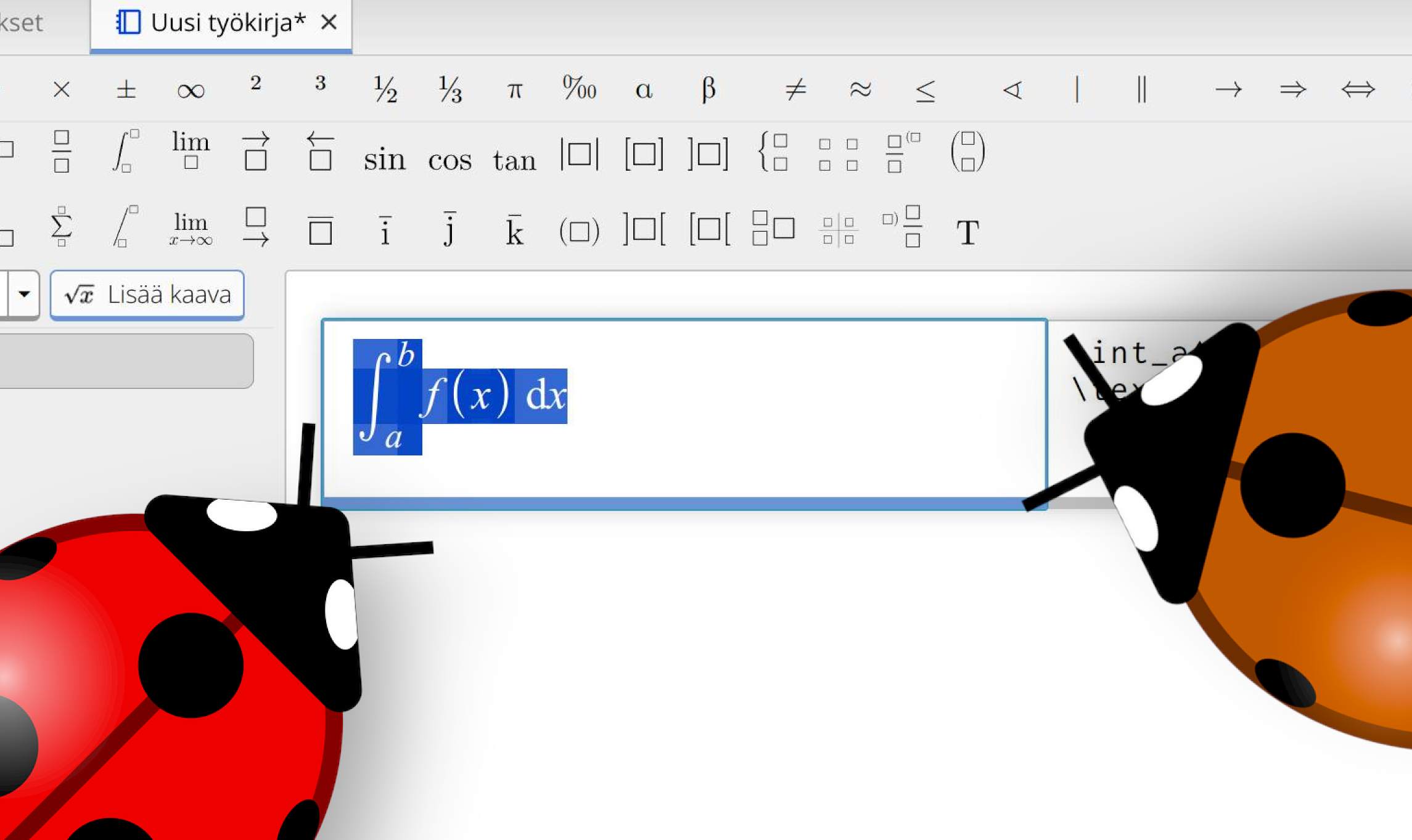Insert the multiplication sign symbol

(x=62, y=90)
